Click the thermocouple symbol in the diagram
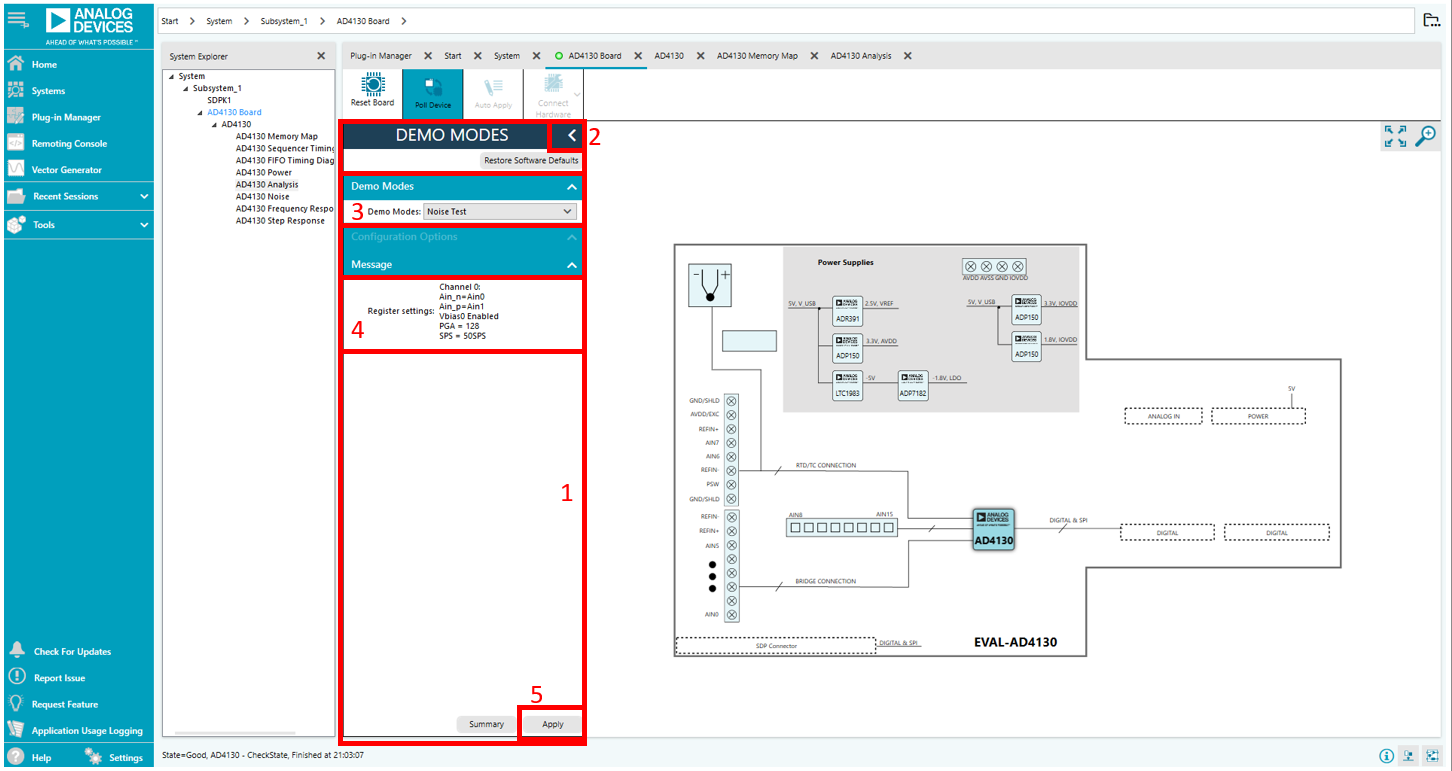The width and height of the screenshot is (1452, 771). 711,286
